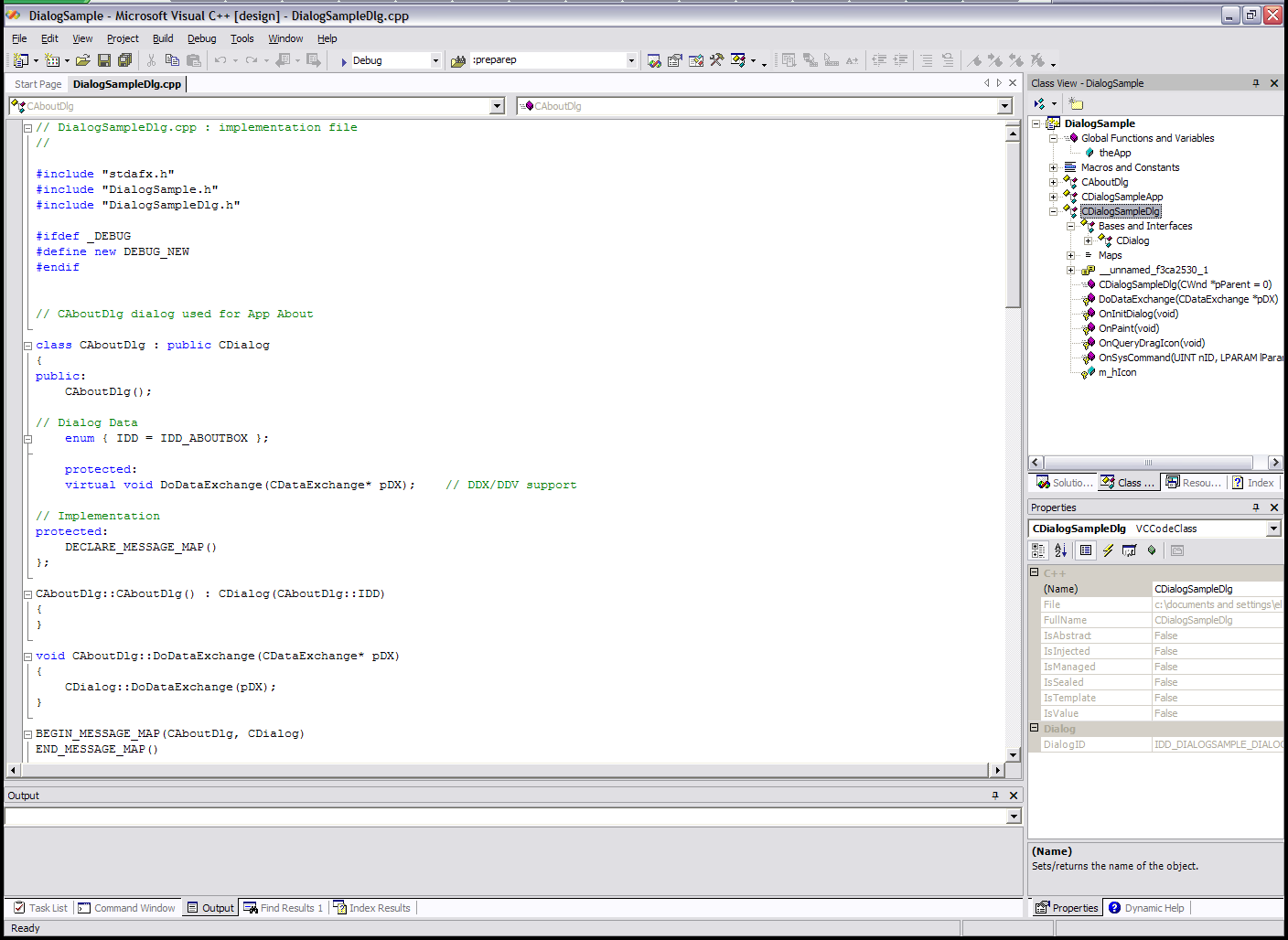The width and height of the screenshot is (1288, 940).
Task: Open Solution Explorer from the toolbar icon
Action: click(x=654, y=60)
